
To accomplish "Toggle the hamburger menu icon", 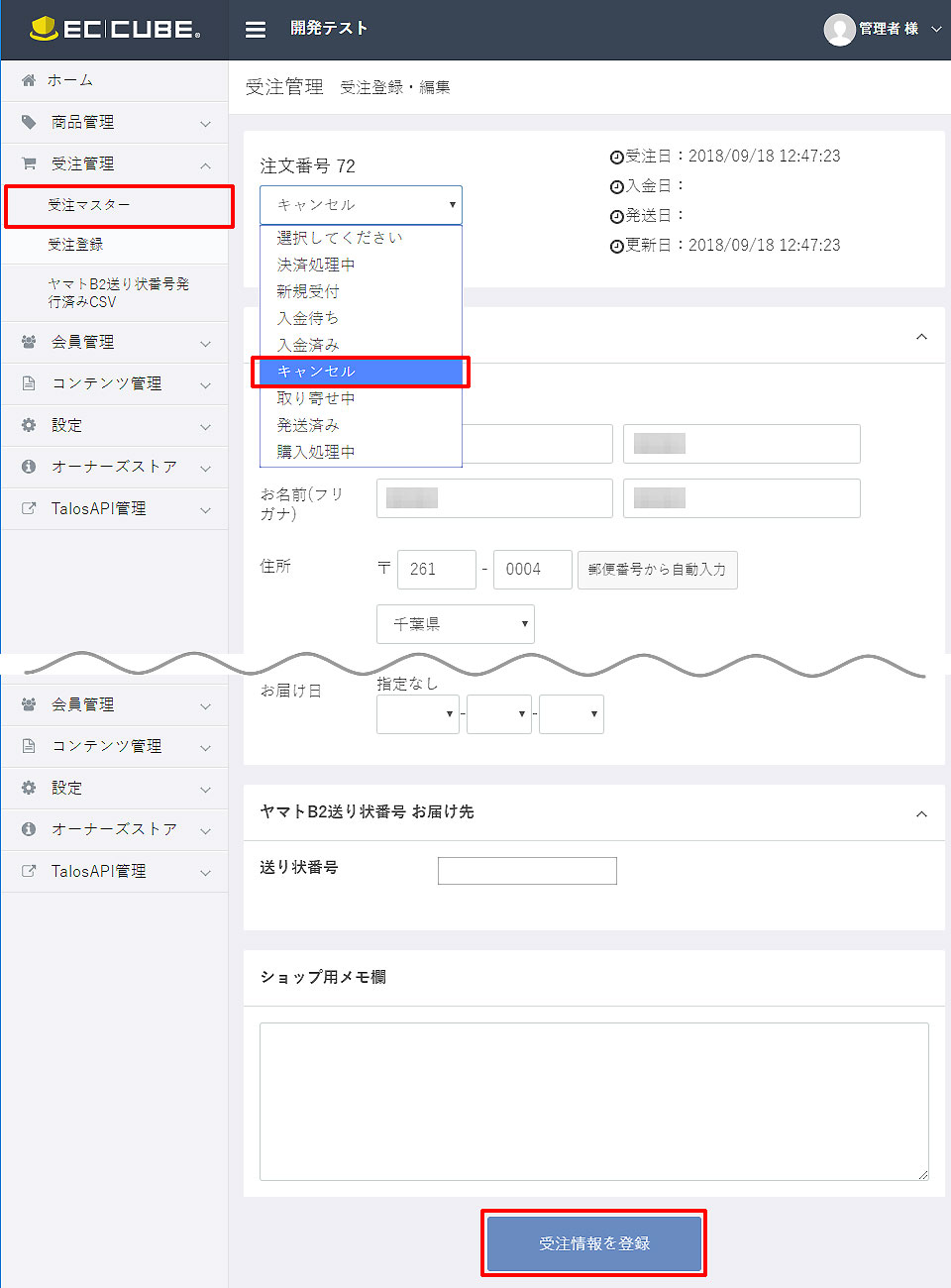I will tap(256, 30).
